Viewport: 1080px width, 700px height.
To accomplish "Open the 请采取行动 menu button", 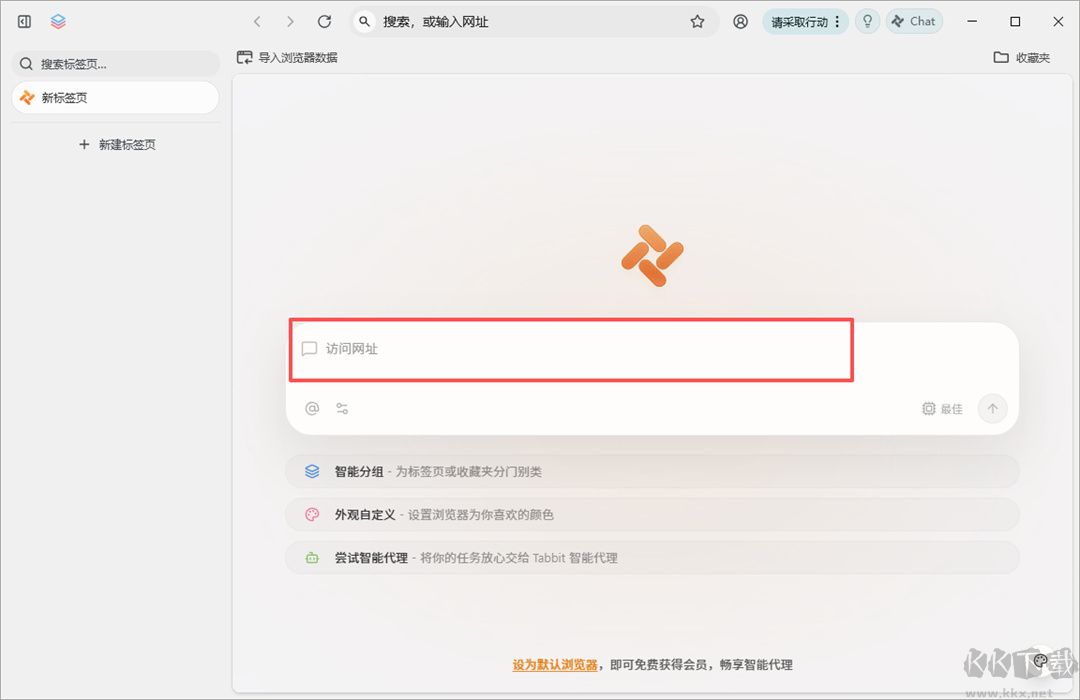I will point(805,22).
